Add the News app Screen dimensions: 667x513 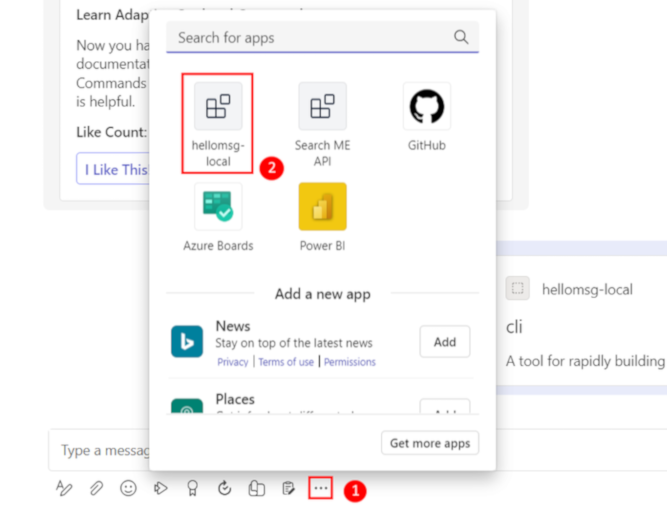click(x=445, y=342)
